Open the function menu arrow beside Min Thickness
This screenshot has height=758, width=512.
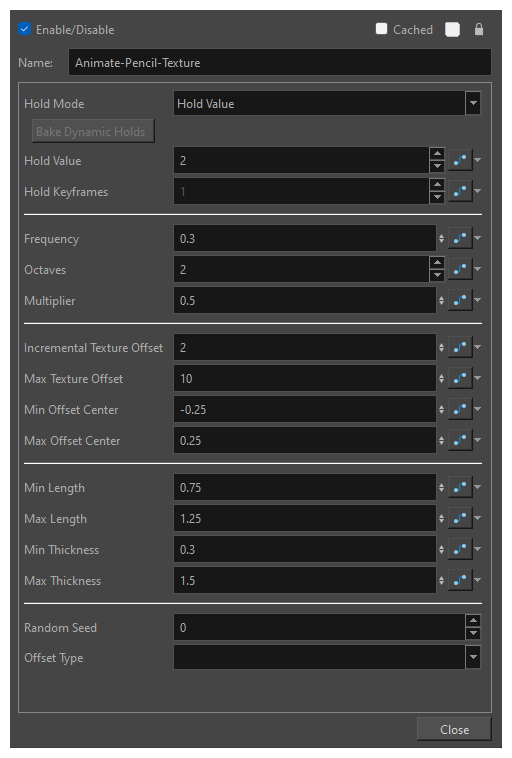(x=478, y=549)
